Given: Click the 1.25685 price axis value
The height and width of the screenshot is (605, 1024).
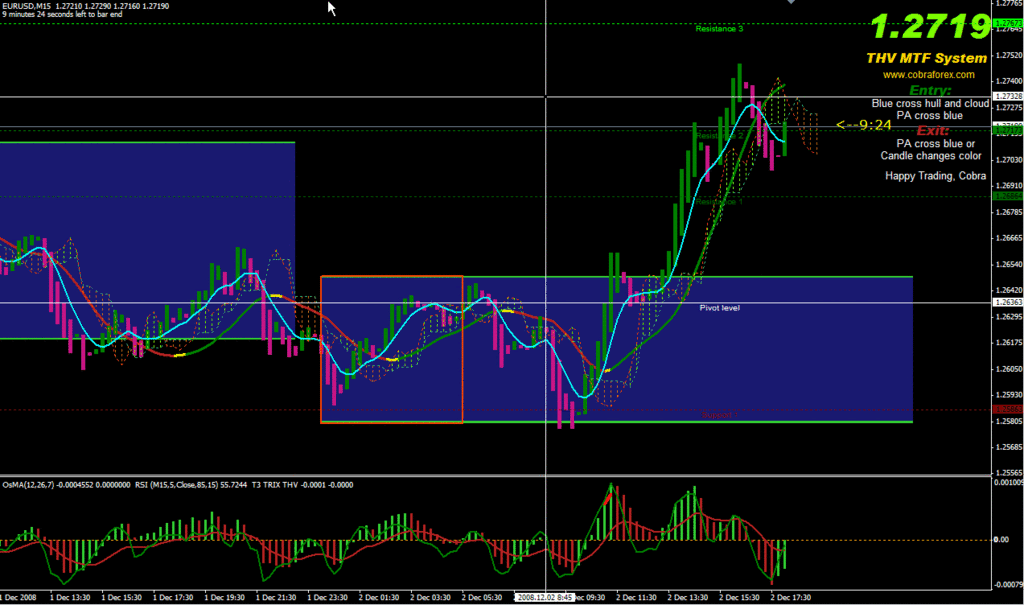Looking at the screenshot, I should pyautogui.click(x=1009, y=448).
